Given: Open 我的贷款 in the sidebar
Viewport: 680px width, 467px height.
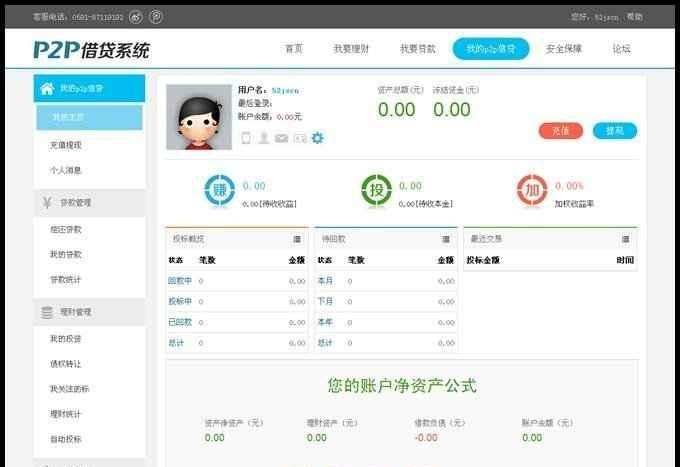Looking at the screenshot, I should [66, 254].
